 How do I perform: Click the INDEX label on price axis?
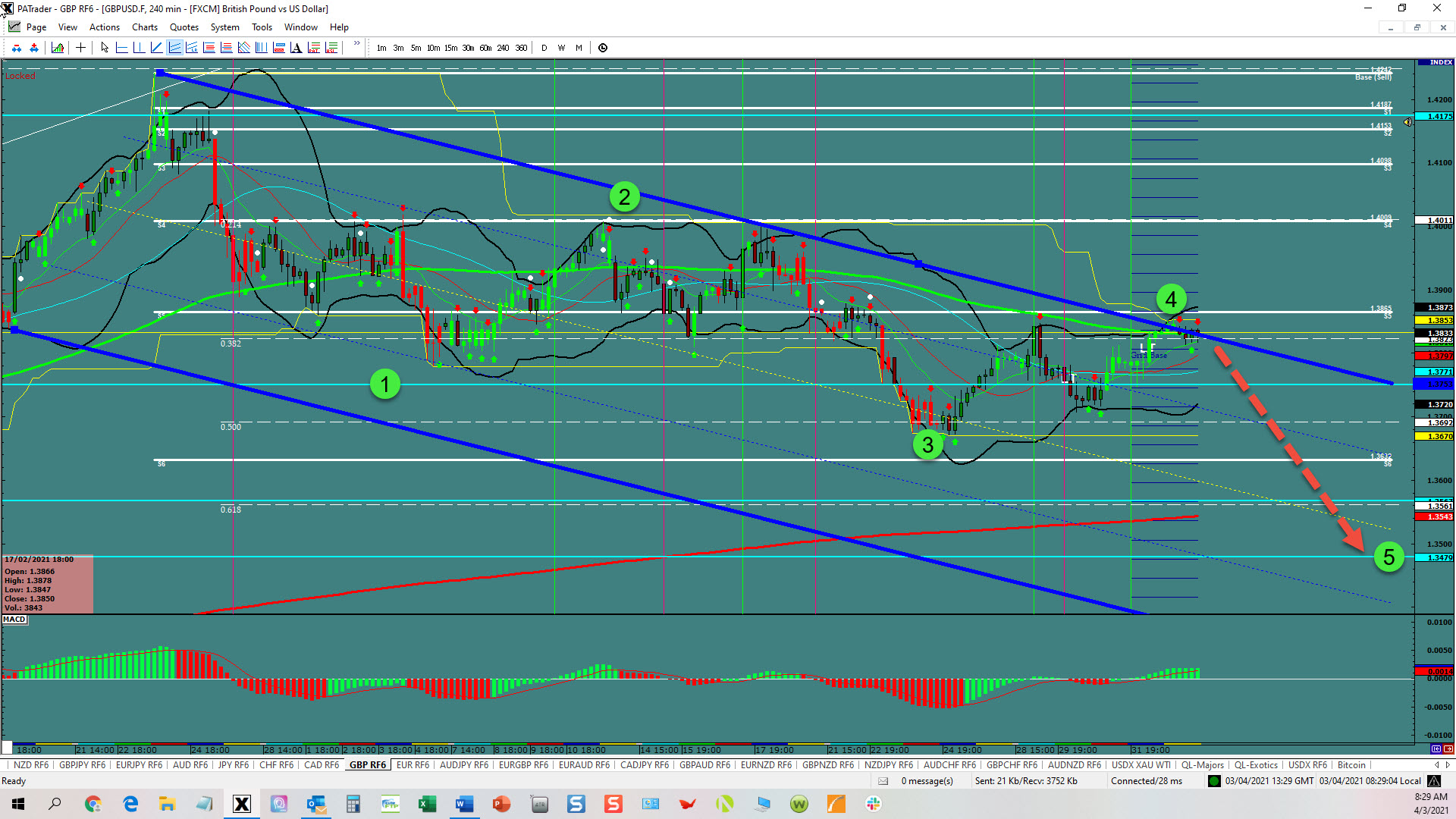[x=1441, y=62]
